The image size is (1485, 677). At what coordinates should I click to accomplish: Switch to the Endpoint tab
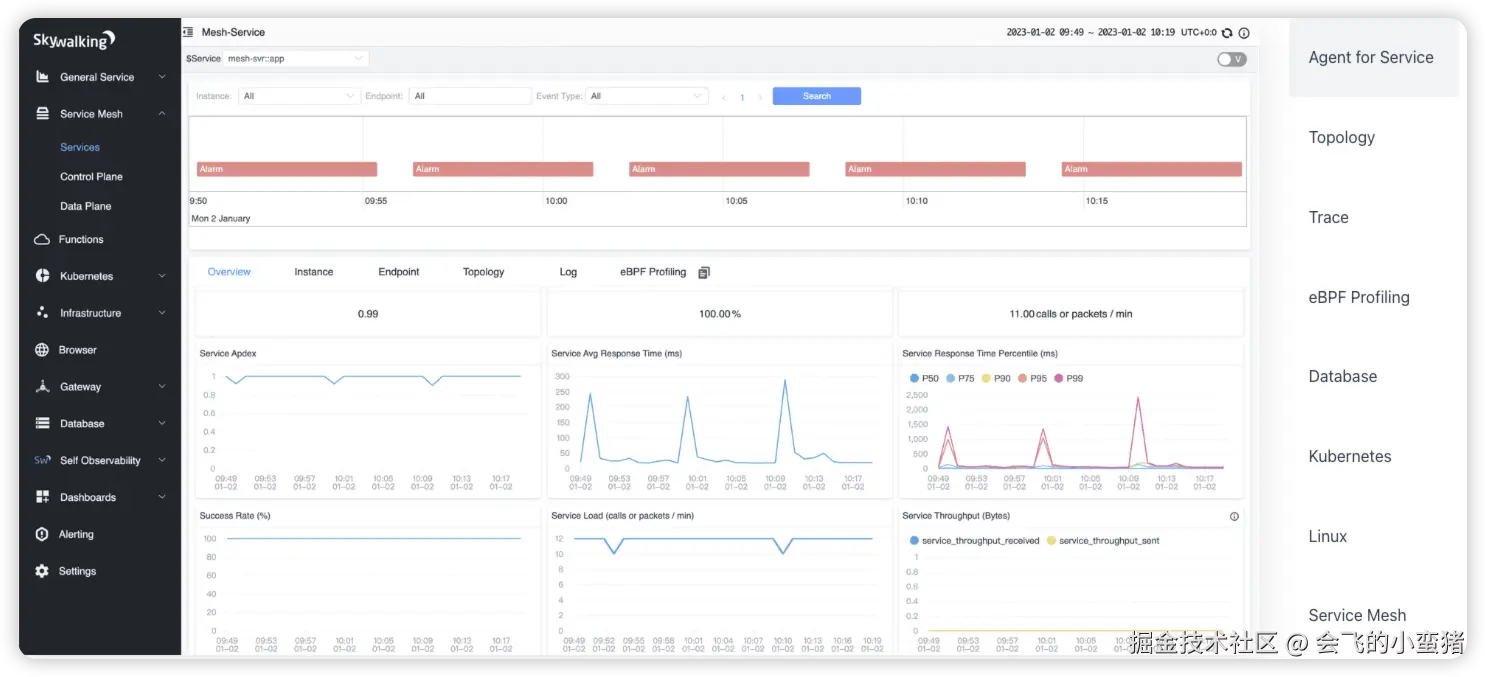coord(399,272)
